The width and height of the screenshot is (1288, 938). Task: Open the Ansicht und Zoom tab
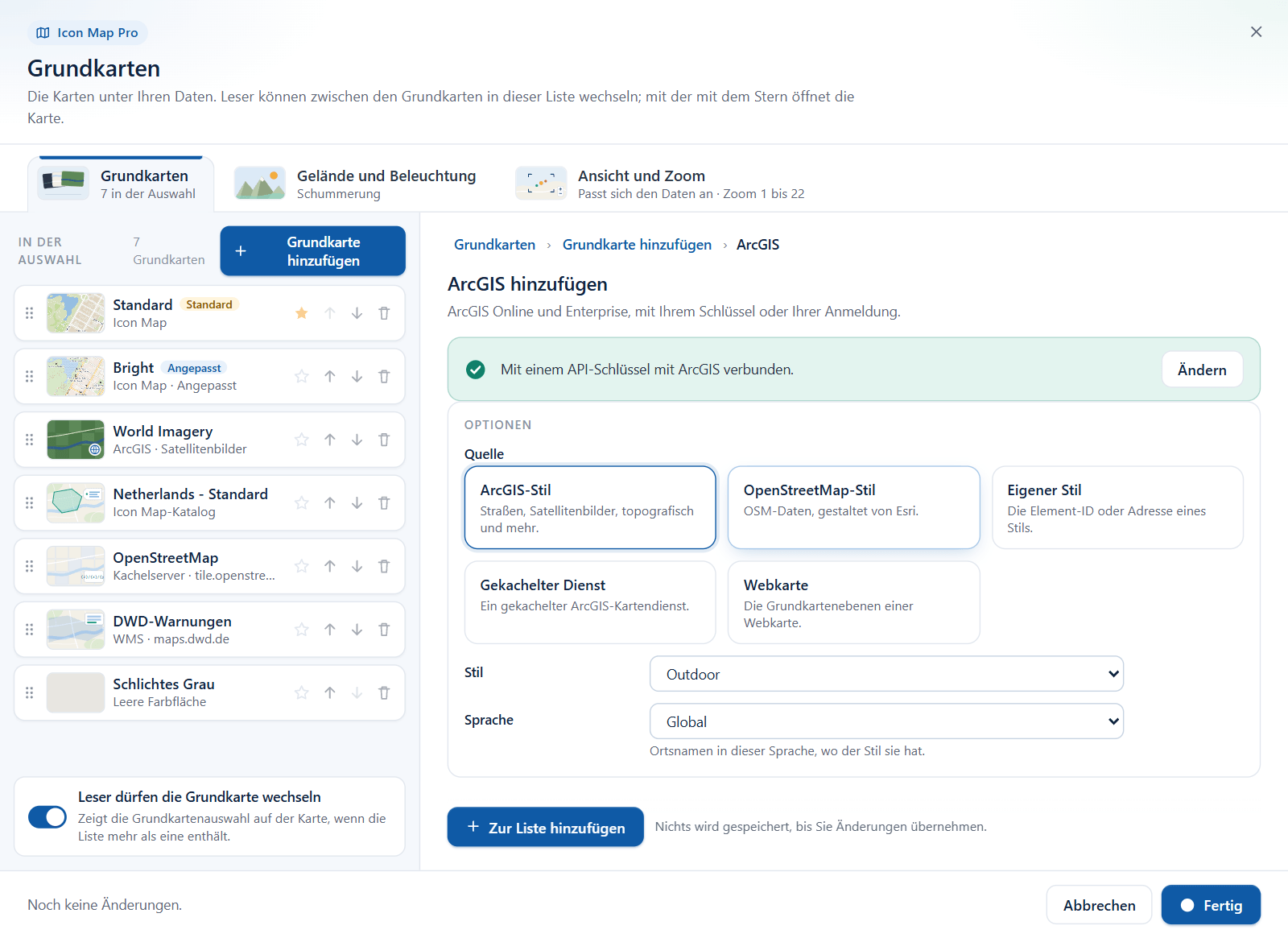(660, 184)
